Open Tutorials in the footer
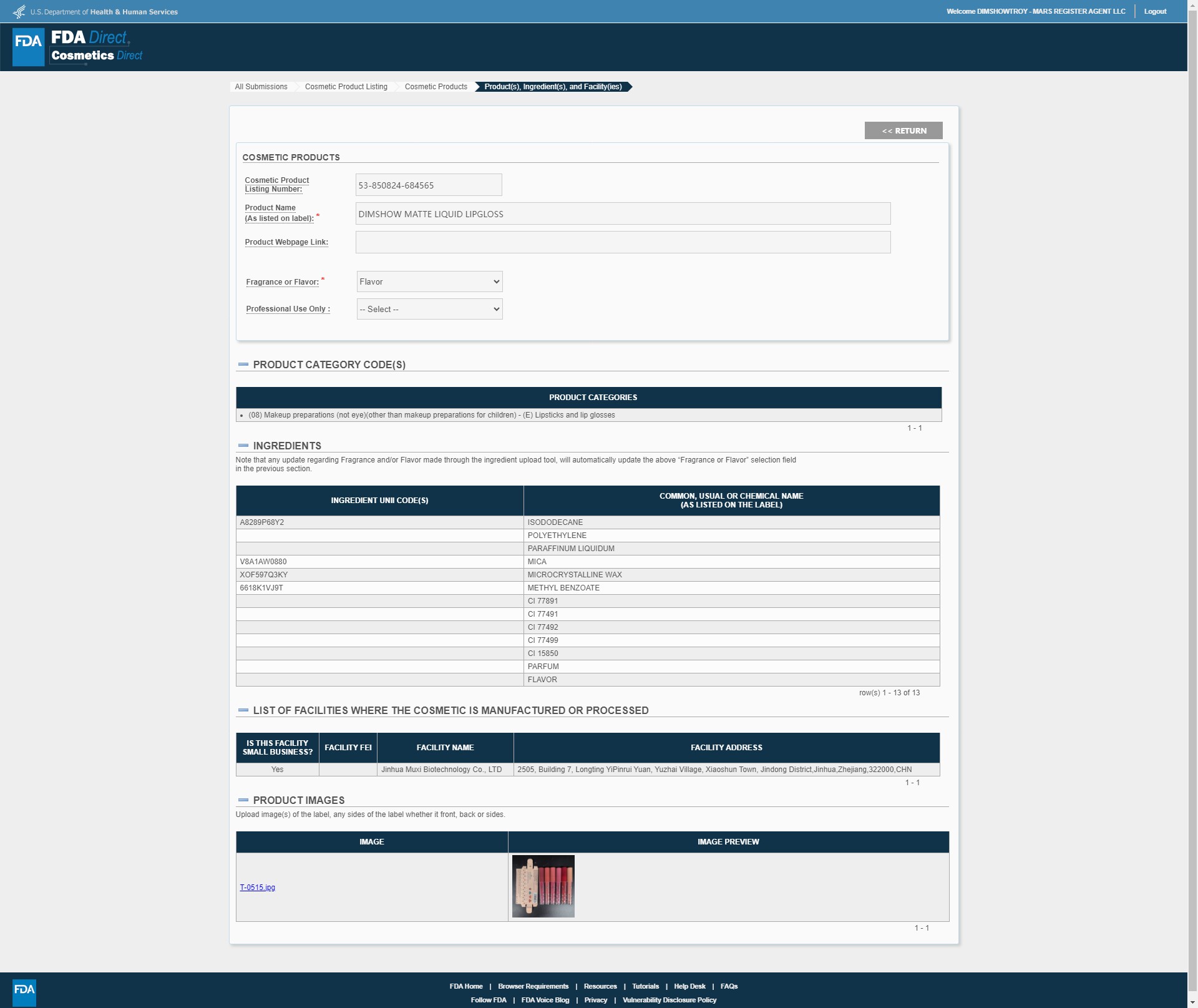1198x1008 pixels. click(x=645, y=986)
